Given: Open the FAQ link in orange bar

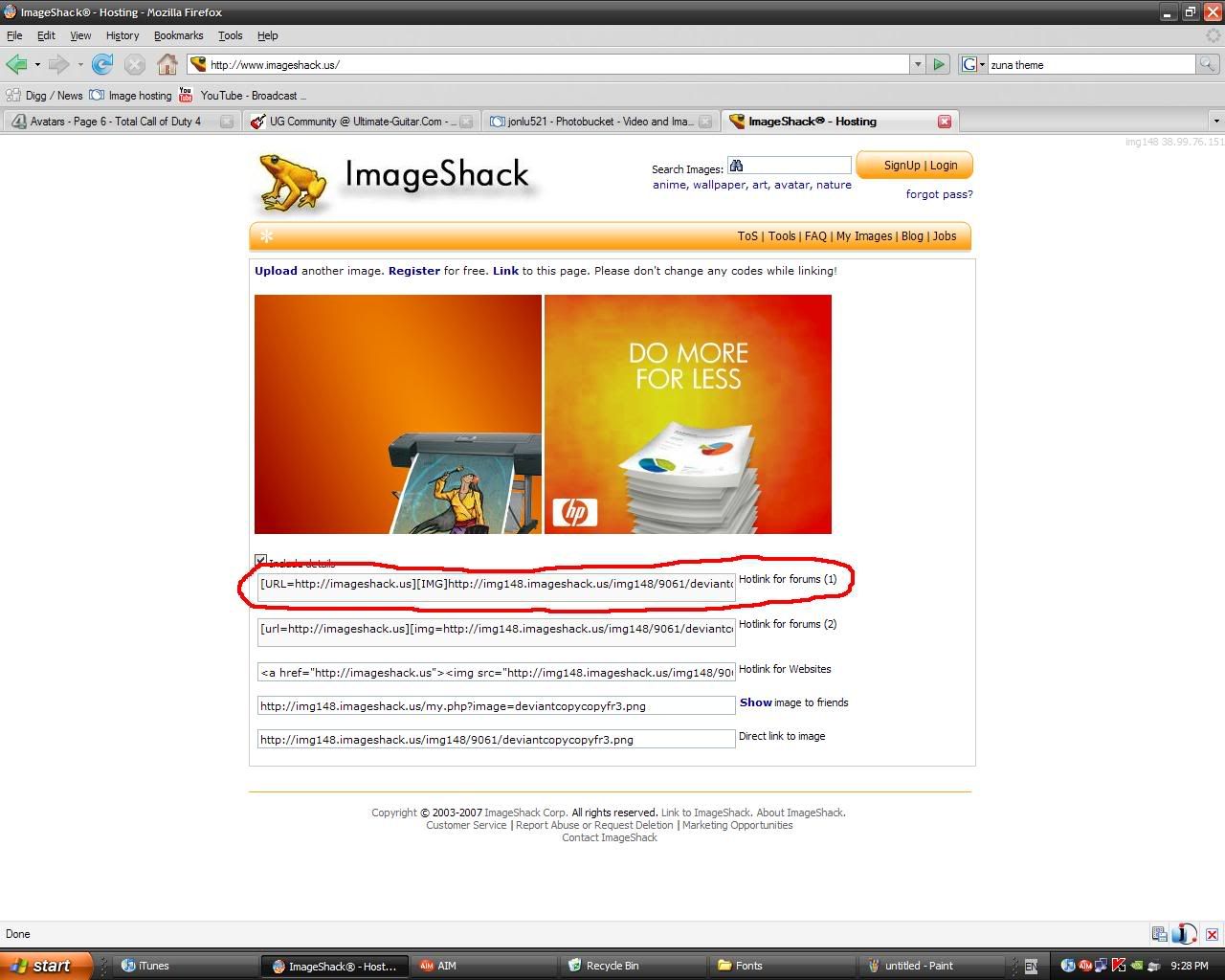Looking at the screenshot, I should click(815, 236).
